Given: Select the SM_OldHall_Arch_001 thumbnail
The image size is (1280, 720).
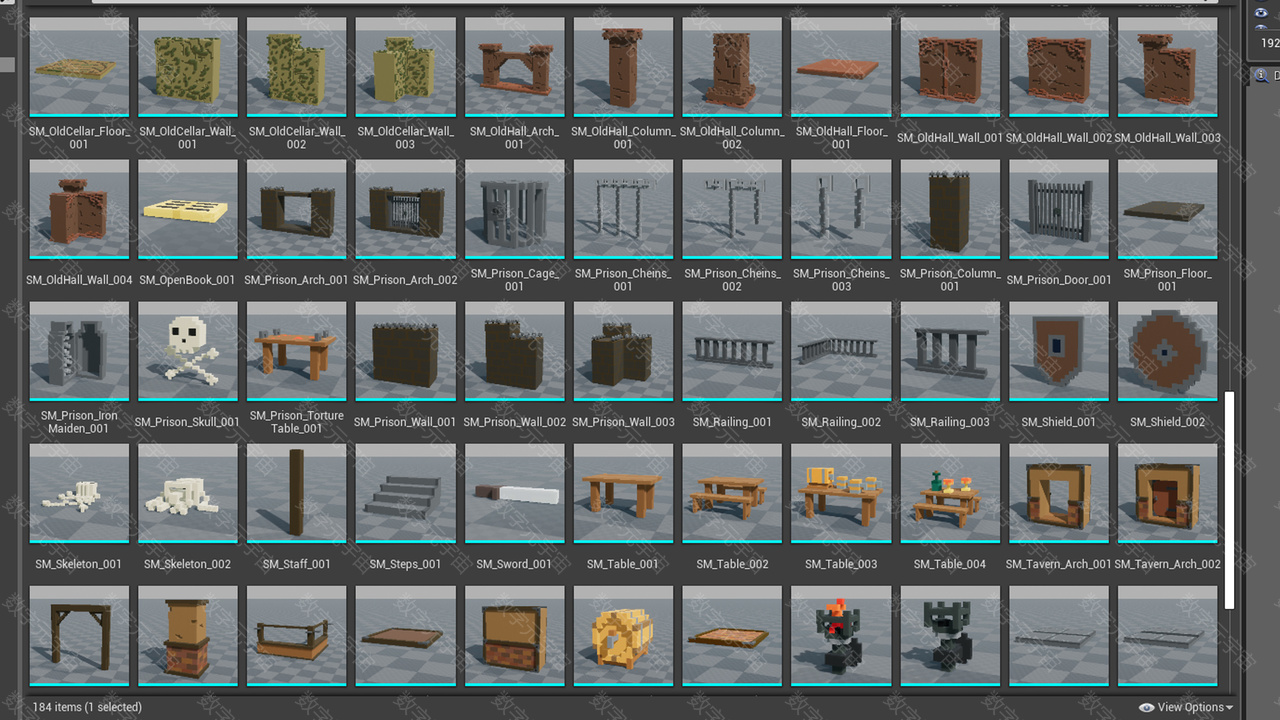Looking at the screenshot, I should pos(515,67).
